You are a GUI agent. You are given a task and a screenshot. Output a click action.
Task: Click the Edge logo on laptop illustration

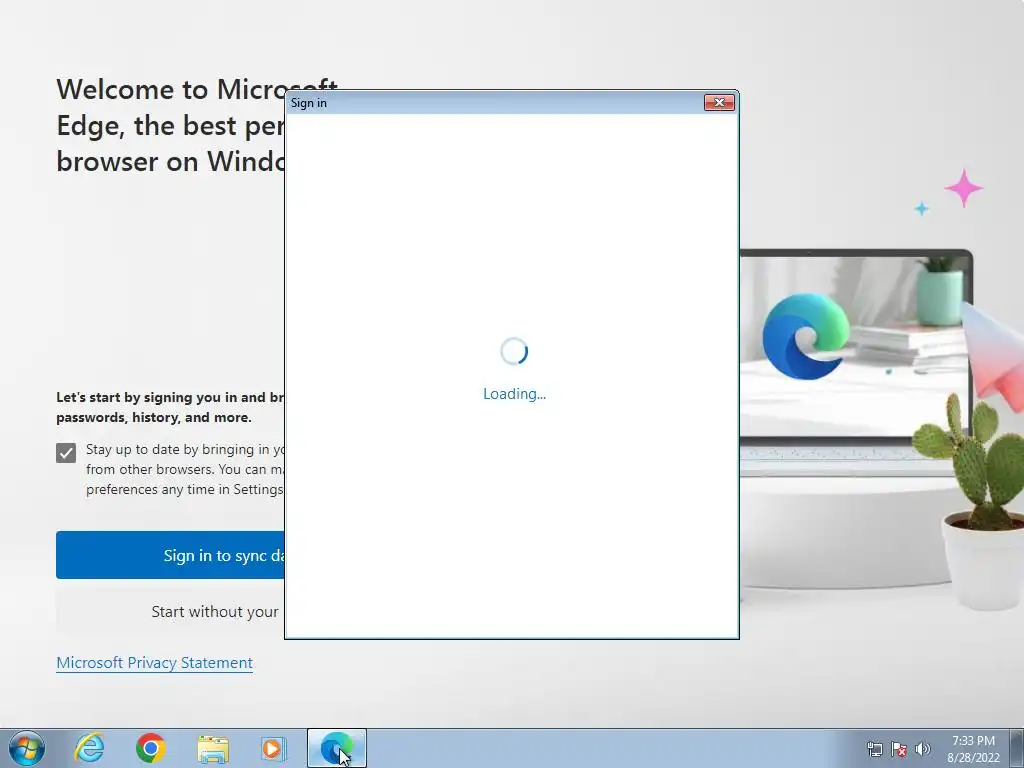click(805, 336)
